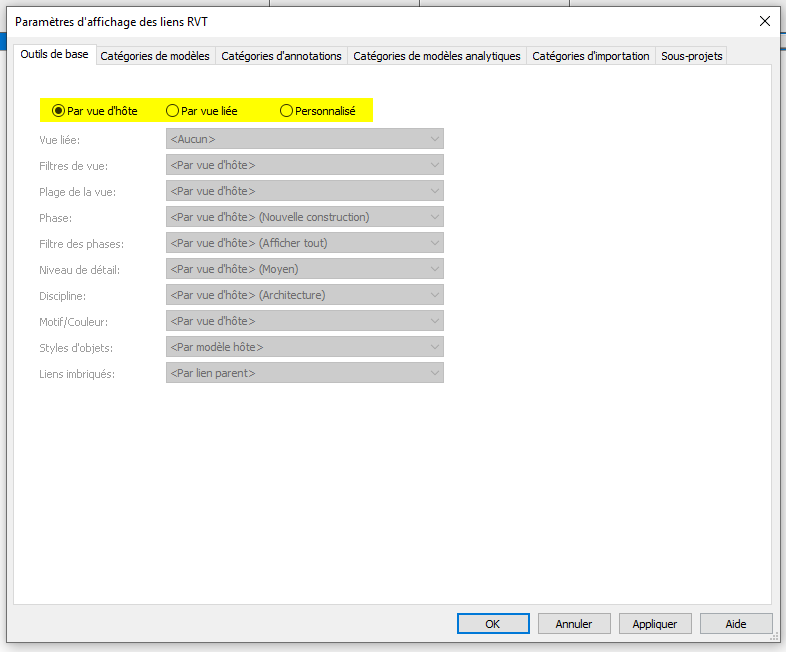Screen dimensions: 786x652
Task: Open the 'Styles d'objets' dropdown
Action: (x=304, y=347)
